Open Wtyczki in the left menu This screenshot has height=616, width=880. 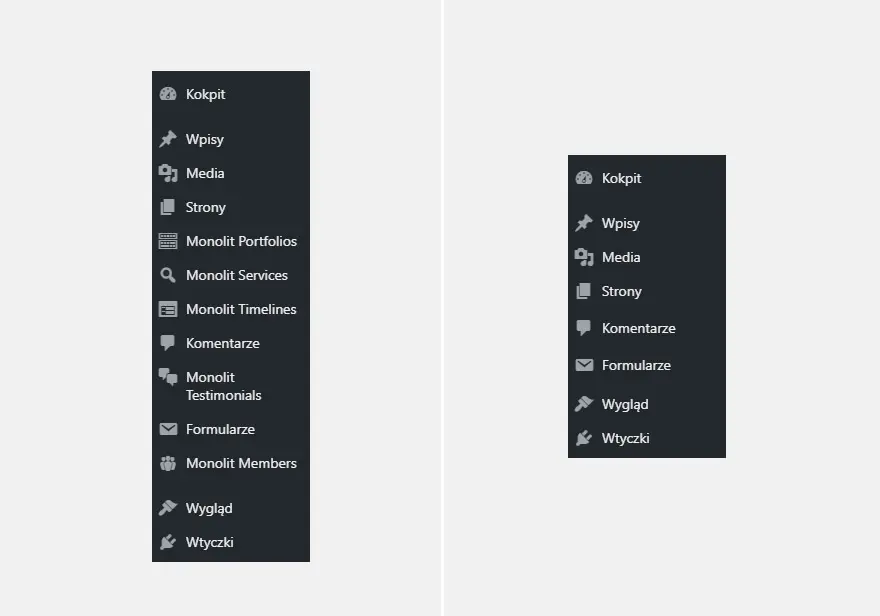231,543
